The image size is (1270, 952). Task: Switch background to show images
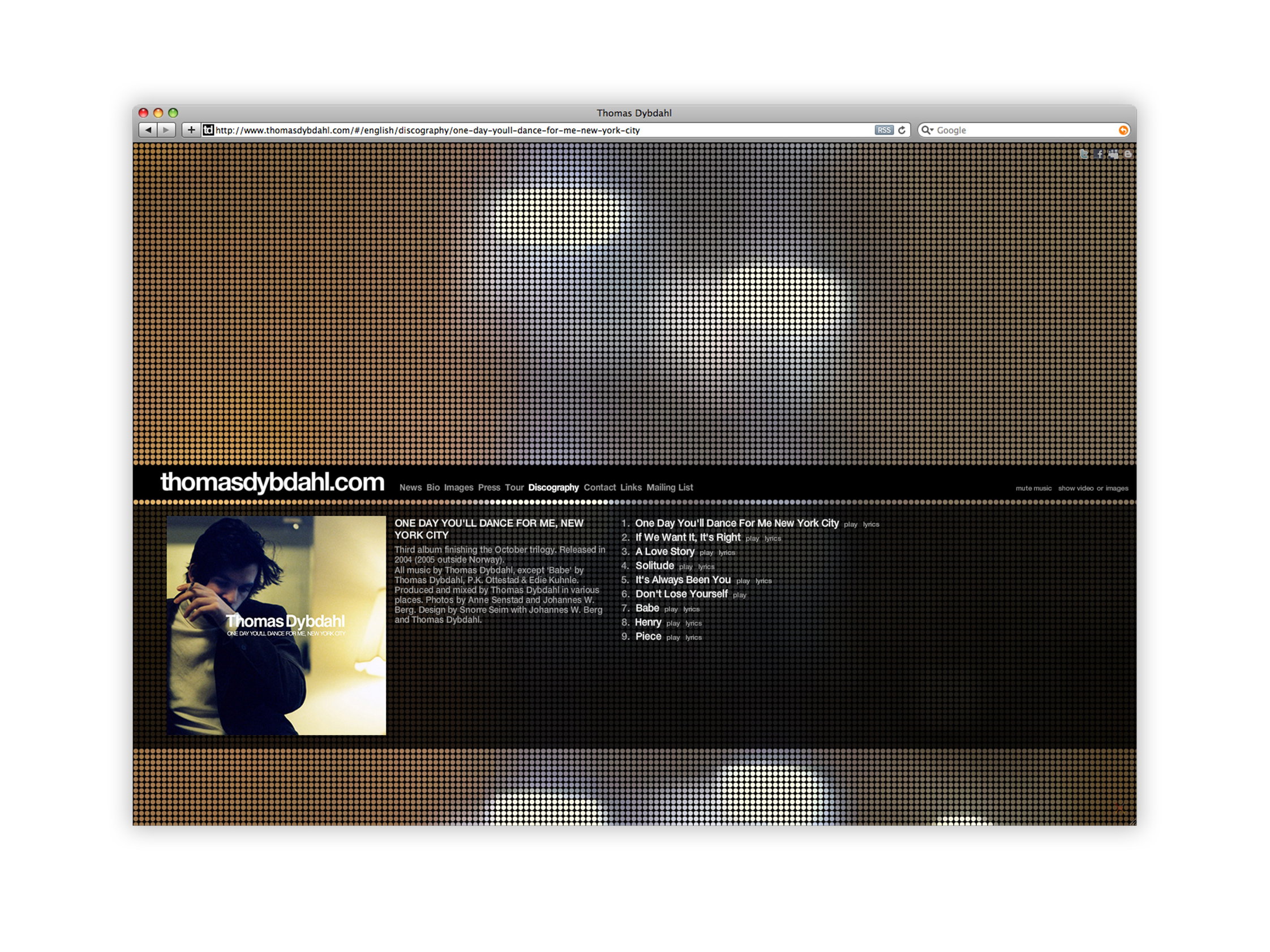pyautogui.click(x=1117, y=488)
